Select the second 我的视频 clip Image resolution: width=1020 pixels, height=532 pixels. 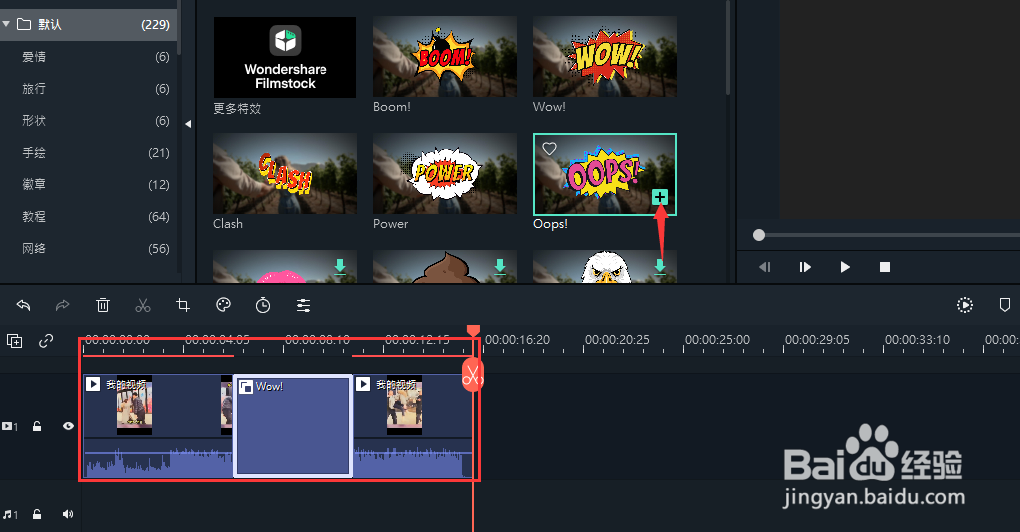click(413, 426)
